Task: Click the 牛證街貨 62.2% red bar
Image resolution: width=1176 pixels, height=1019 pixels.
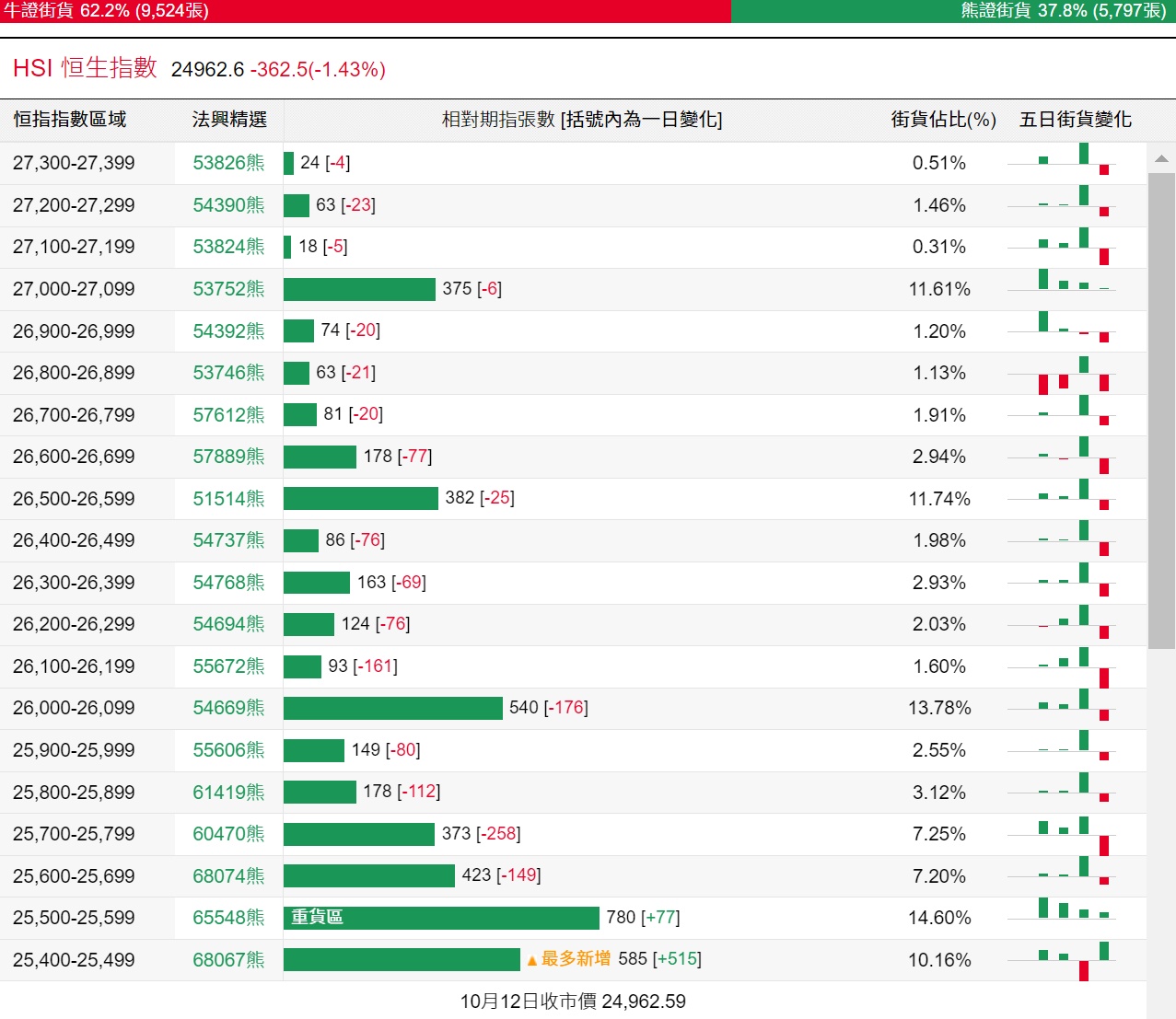Action: 366,11
